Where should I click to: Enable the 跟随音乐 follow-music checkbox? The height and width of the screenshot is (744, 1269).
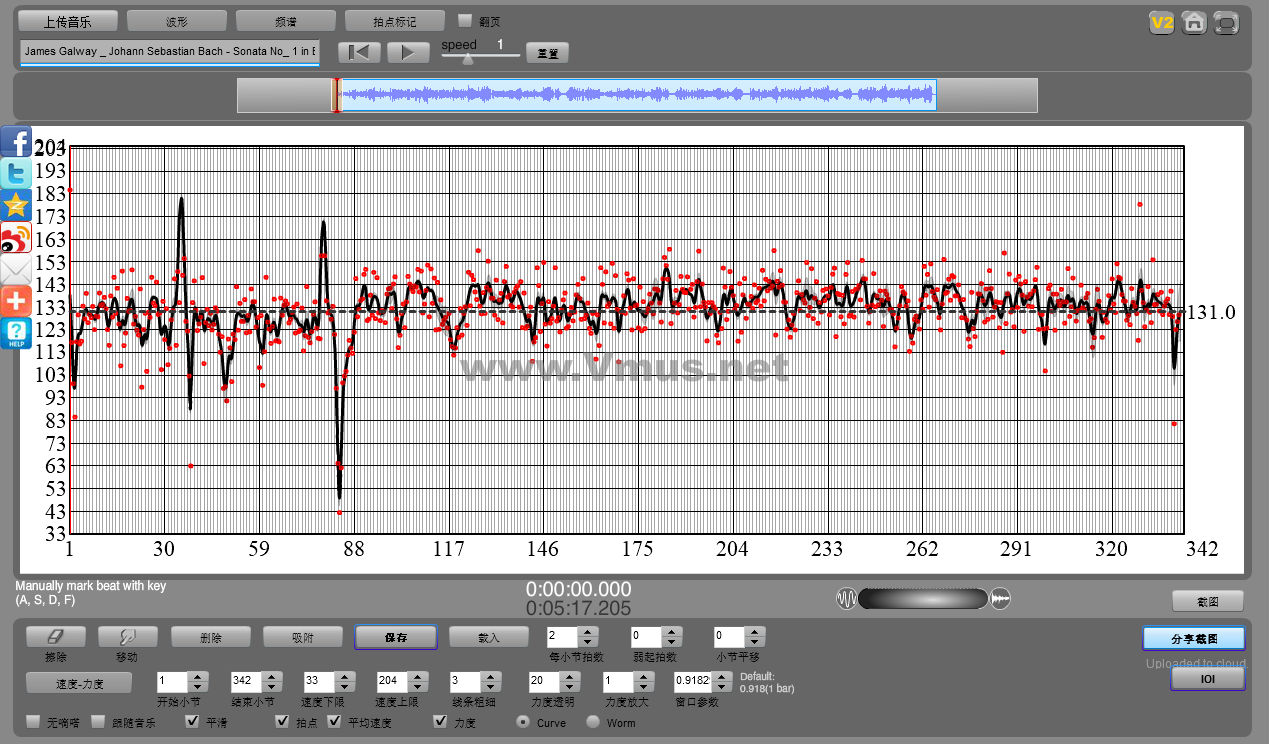[98, 721]
